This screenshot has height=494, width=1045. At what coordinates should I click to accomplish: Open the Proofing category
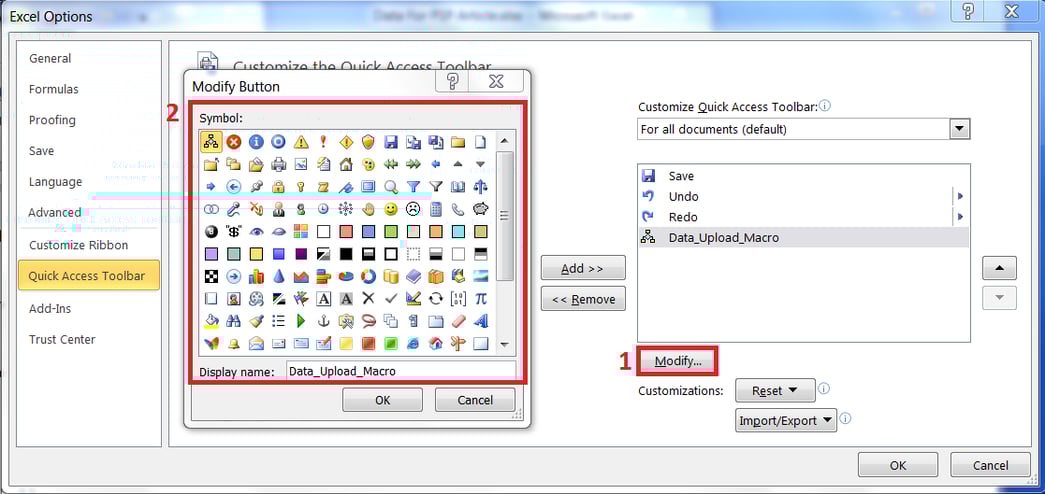[x=52, y=120]
